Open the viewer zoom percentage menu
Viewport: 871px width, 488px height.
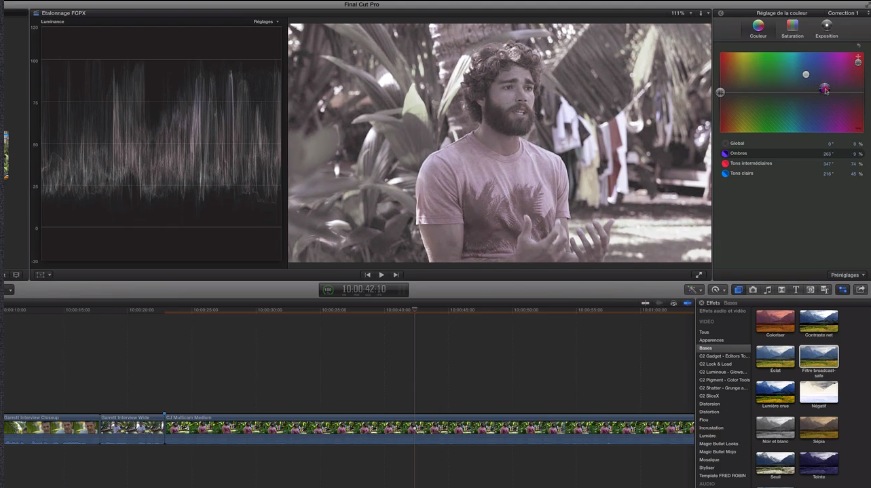(682, 13)
